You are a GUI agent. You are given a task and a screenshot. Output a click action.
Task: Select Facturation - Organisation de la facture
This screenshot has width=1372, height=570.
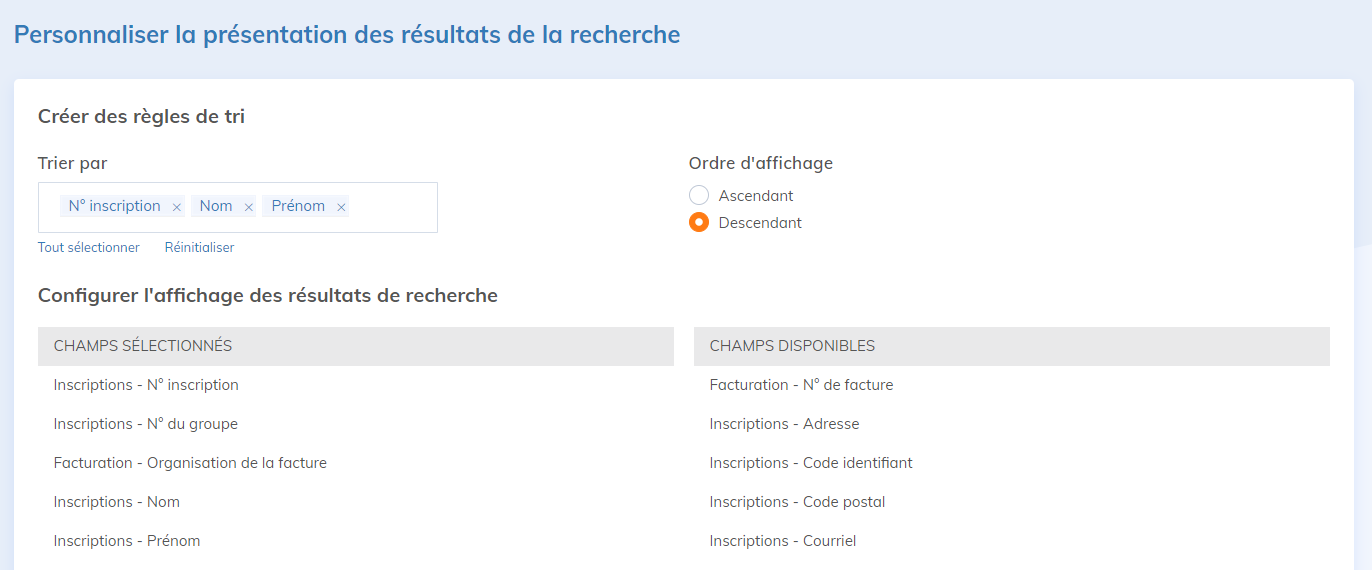(190, 463)
